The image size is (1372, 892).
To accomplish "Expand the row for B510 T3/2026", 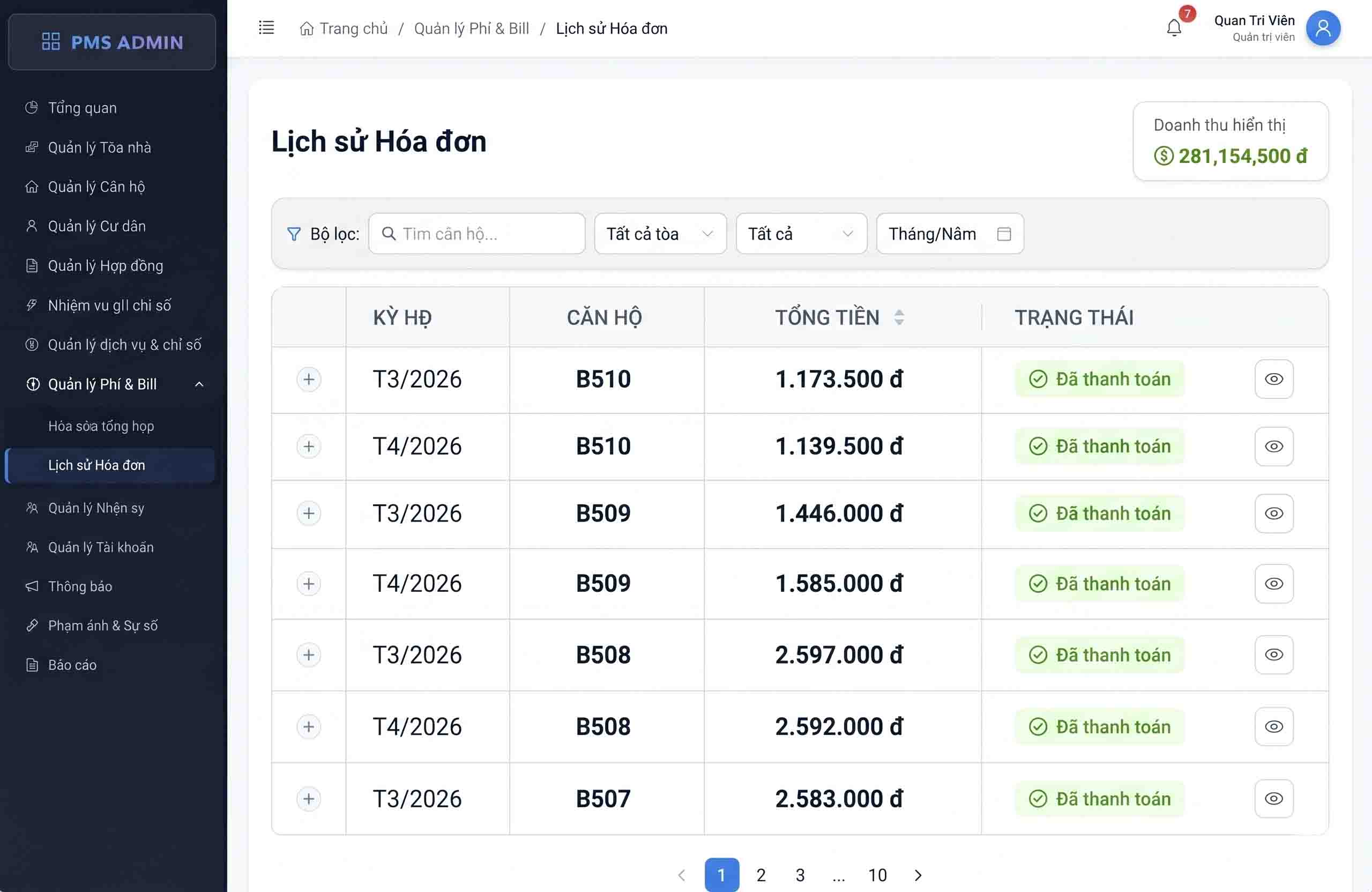I will pyautogui.click(x=308, y=379).
